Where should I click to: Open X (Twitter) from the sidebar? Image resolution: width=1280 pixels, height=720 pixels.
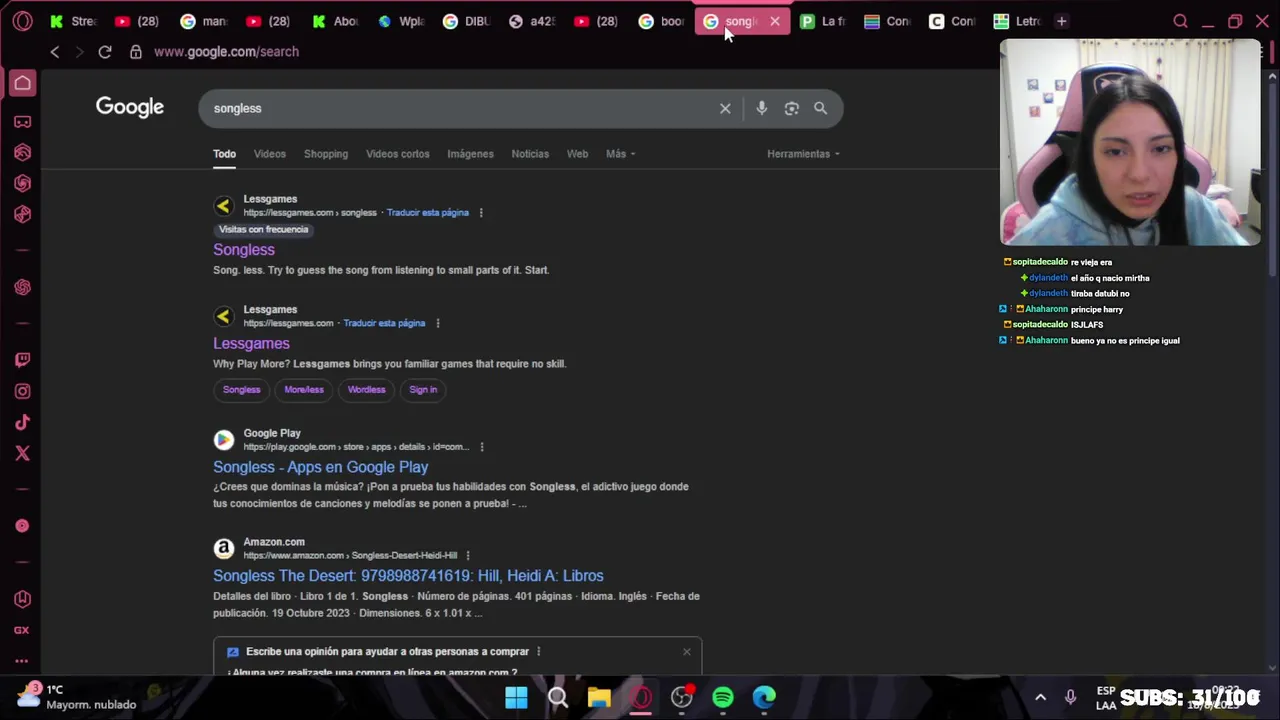point(22,454)
